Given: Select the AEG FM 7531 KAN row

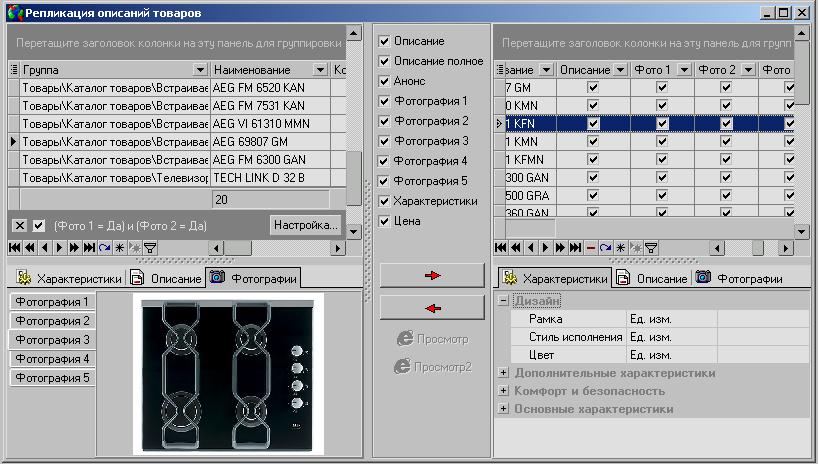Looking at the screenshot, I should click(x=177, y=105).
